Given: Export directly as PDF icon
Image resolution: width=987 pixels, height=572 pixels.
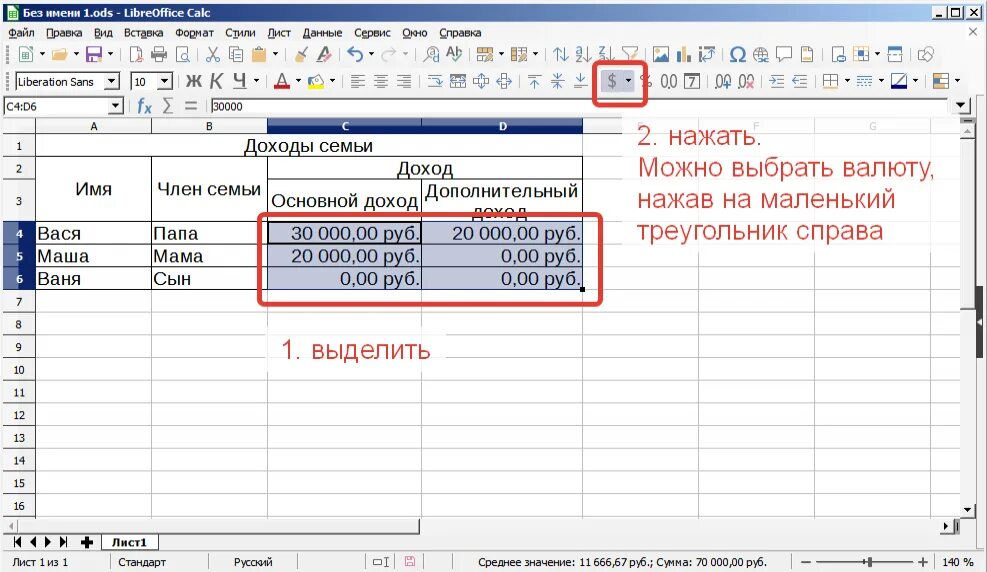Looking at the screenshot, I should (136, 55).
